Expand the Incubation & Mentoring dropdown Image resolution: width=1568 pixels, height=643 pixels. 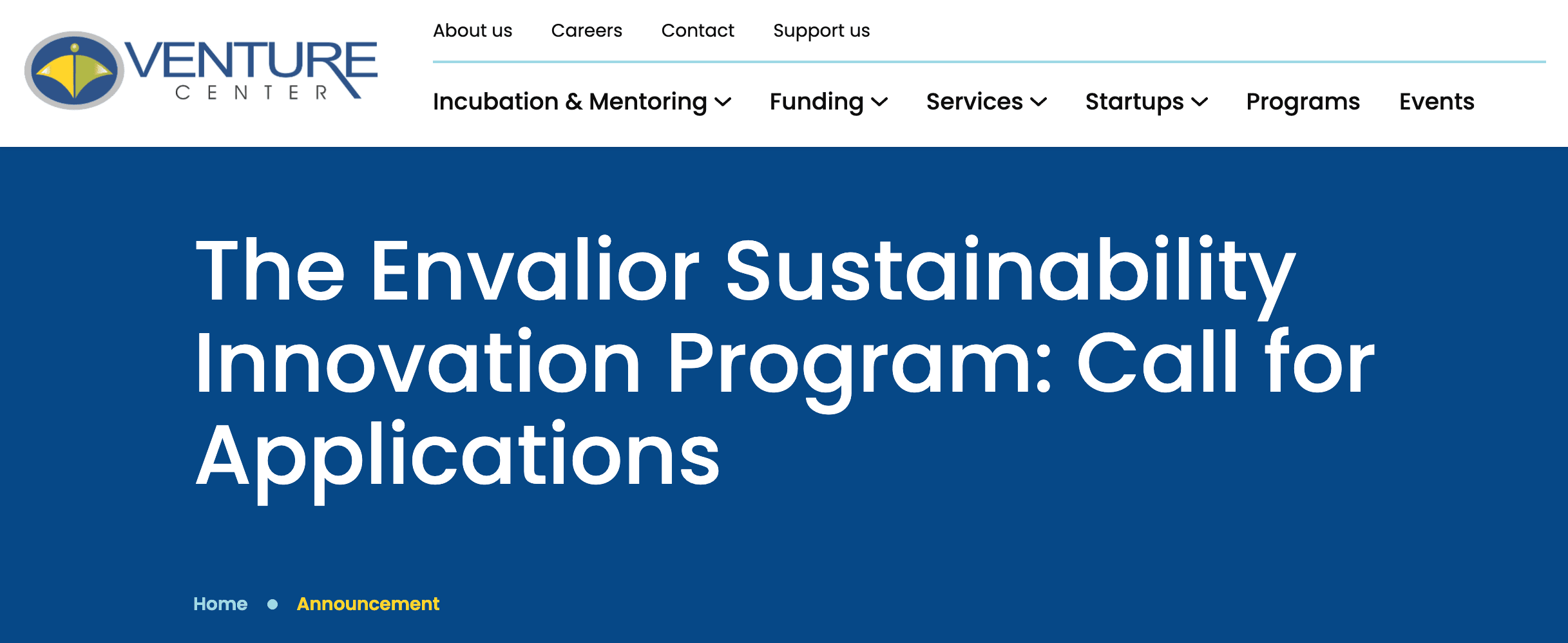pyautogui.click(x=570, y=101)
